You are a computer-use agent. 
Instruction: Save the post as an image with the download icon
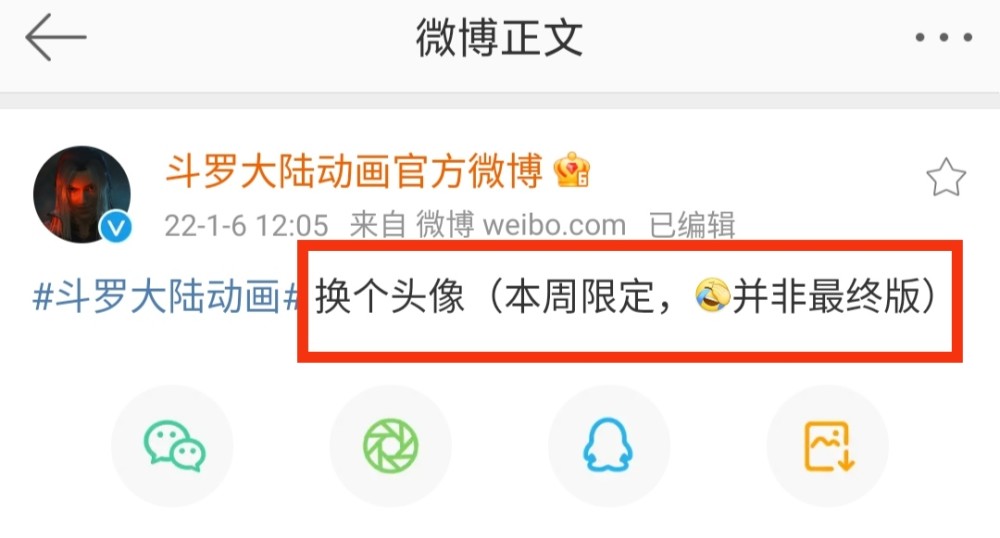[x=828, y=446]
